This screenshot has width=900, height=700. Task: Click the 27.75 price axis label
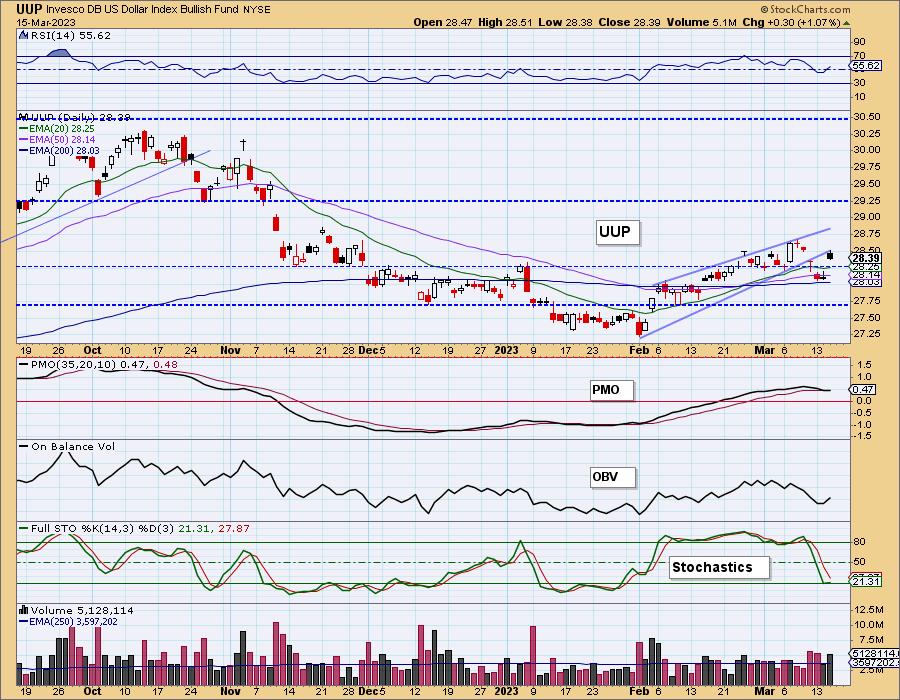[x=868, y=301]
